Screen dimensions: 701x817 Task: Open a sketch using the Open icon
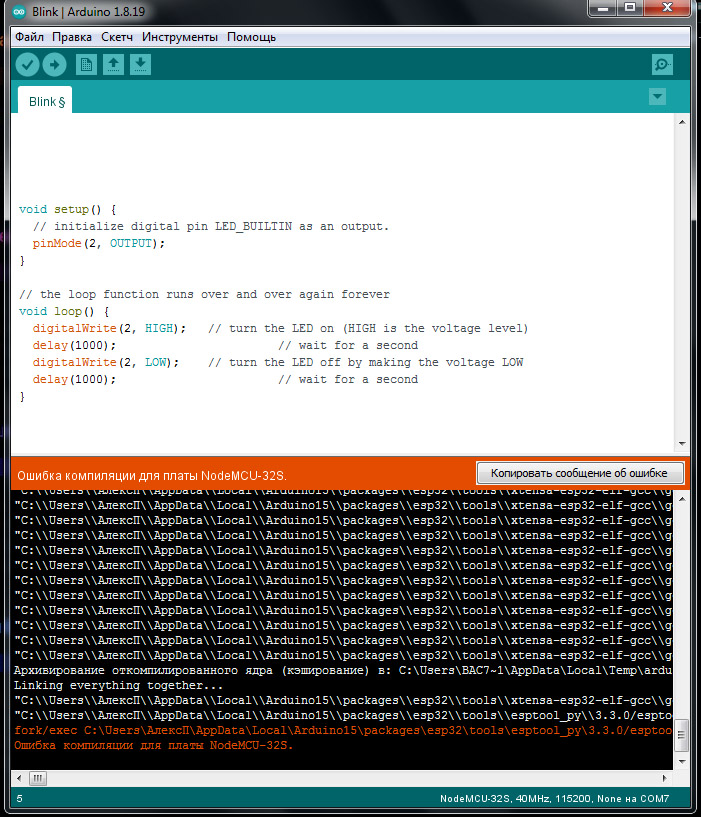coord(113,65)
